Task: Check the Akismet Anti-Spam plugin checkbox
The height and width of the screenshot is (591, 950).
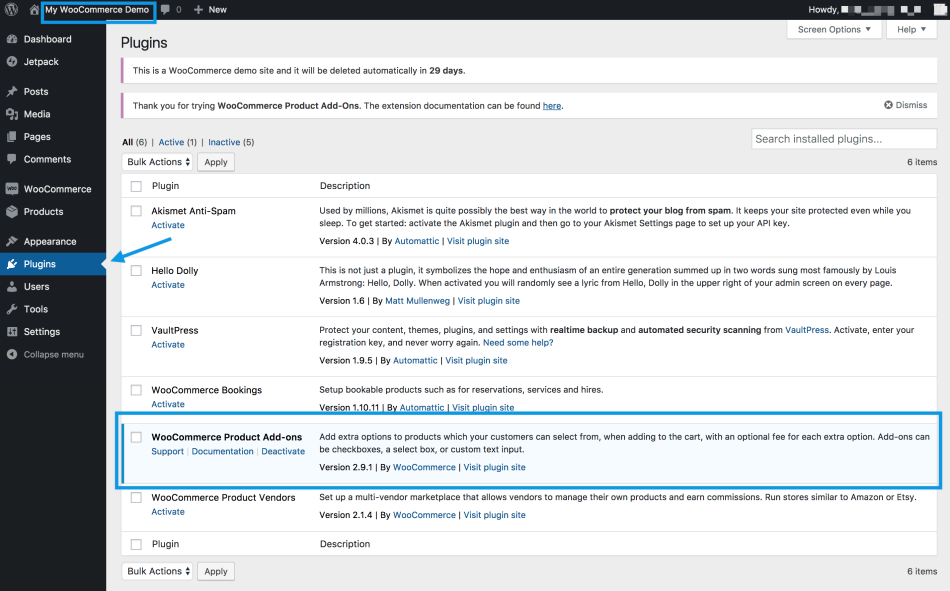Action: tap(136, 211)
